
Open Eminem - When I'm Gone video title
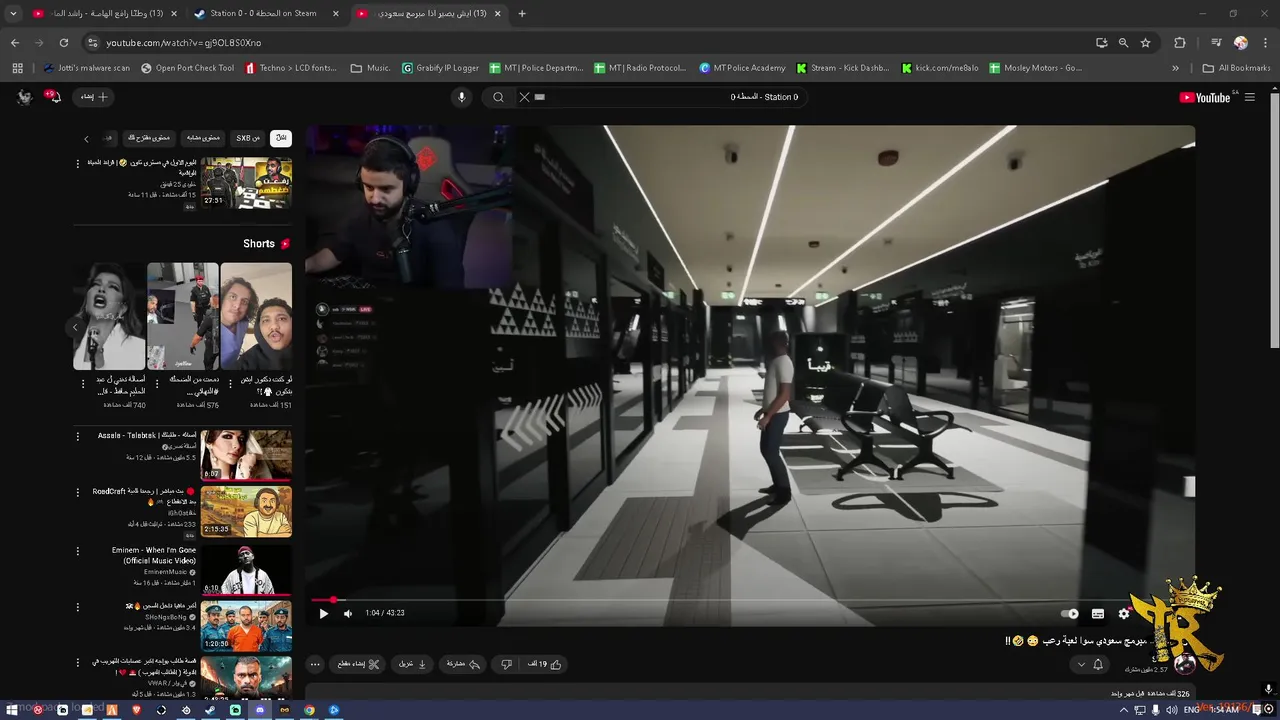coord(154,555)
